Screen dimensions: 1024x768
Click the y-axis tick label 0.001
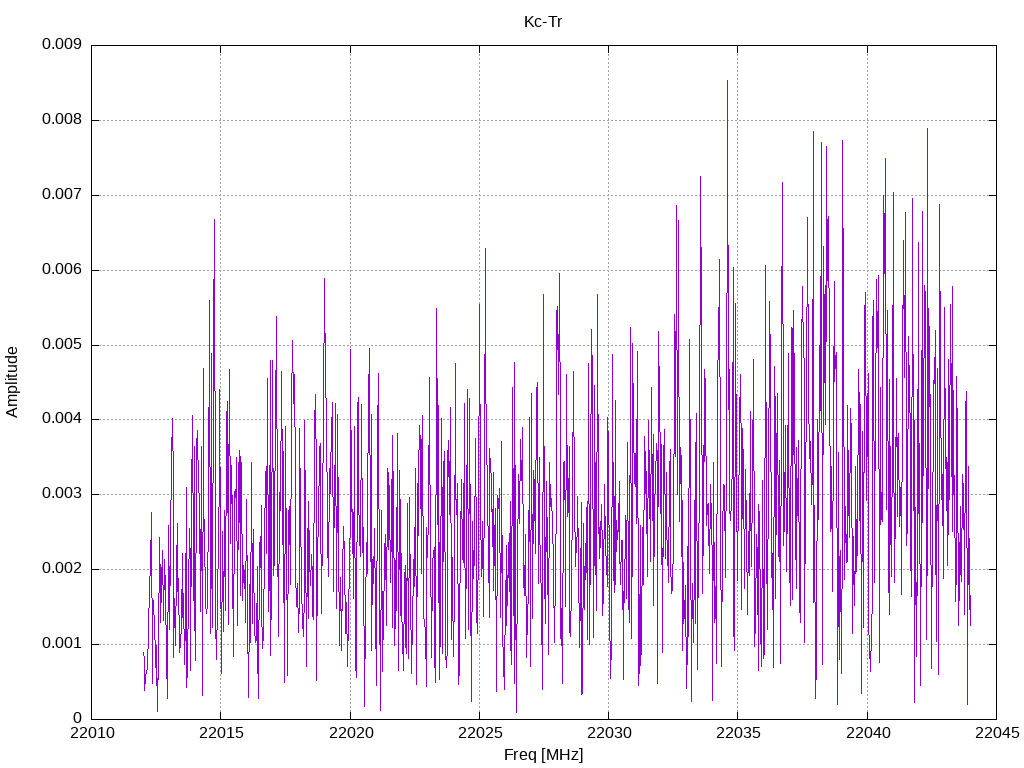pyautogui.click(x=62, y=643)
